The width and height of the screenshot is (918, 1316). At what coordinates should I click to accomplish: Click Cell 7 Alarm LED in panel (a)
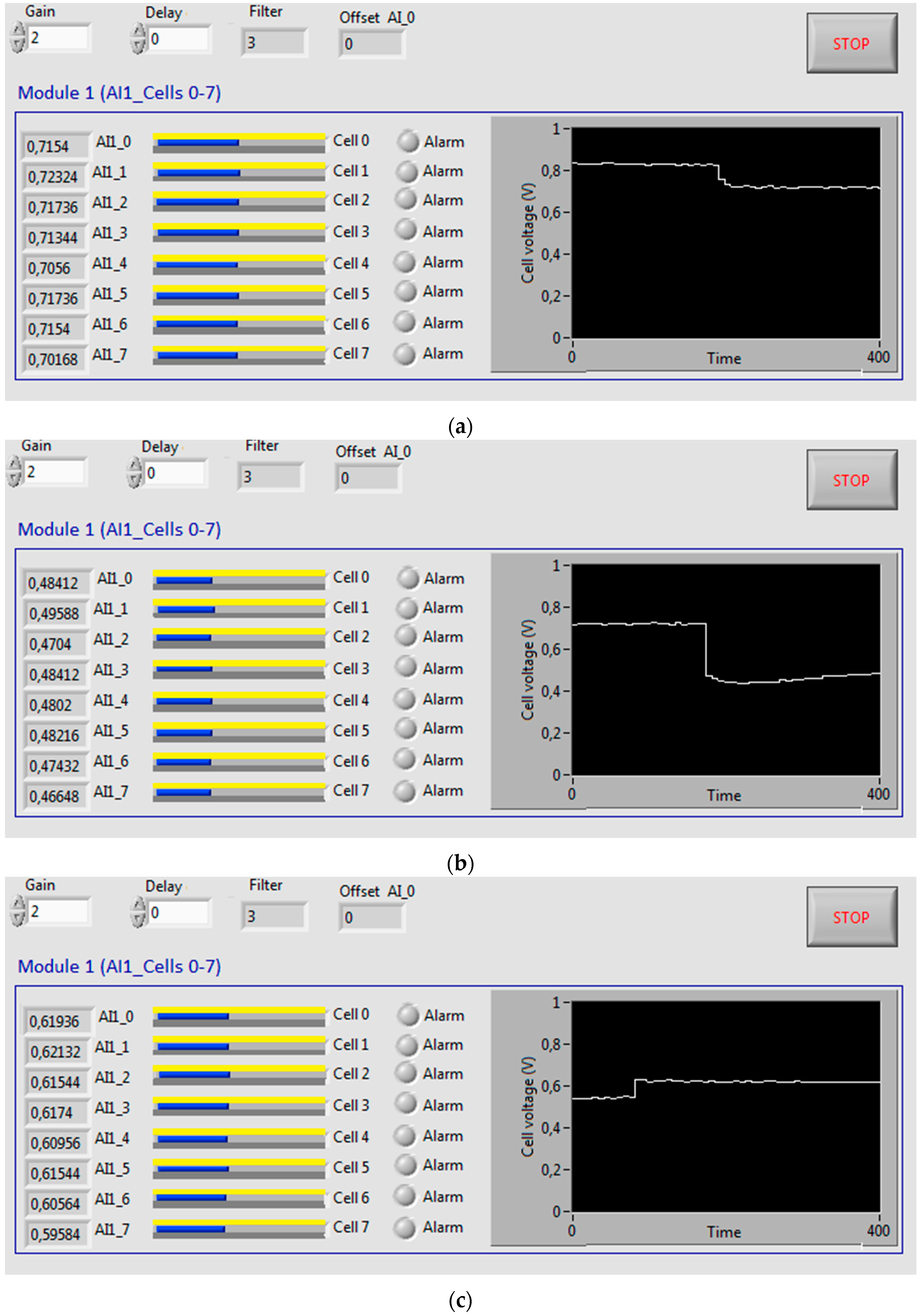(x=405, y=354)
